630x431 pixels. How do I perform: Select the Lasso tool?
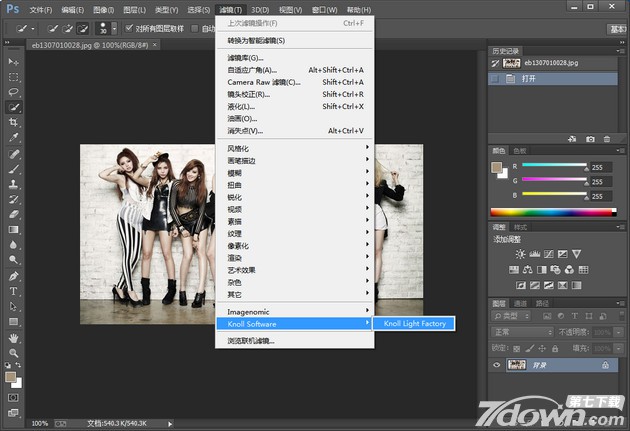[x=14, y=91]
